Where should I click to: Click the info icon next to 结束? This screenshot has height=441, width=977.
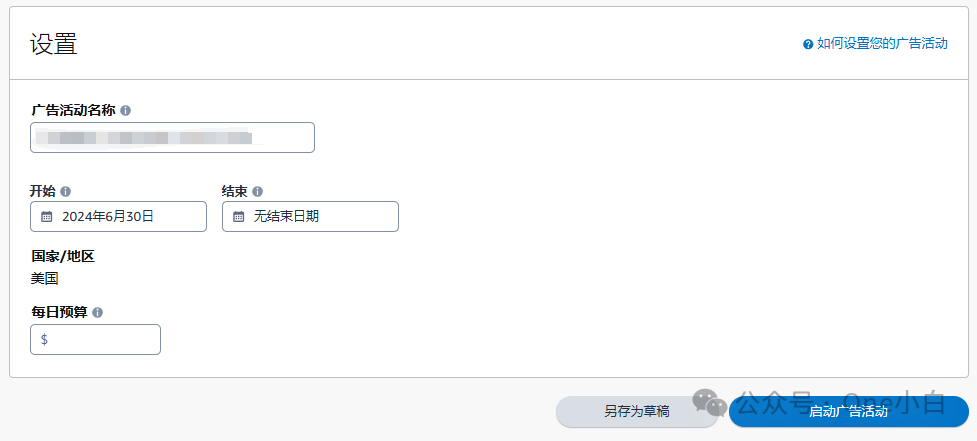257,191
